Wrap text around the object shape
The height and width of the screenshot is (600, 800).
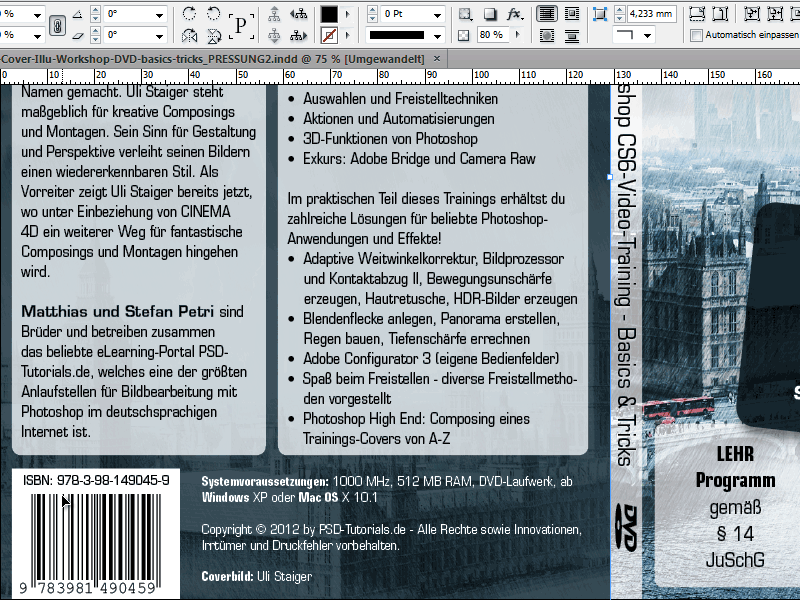pos(546,35)
